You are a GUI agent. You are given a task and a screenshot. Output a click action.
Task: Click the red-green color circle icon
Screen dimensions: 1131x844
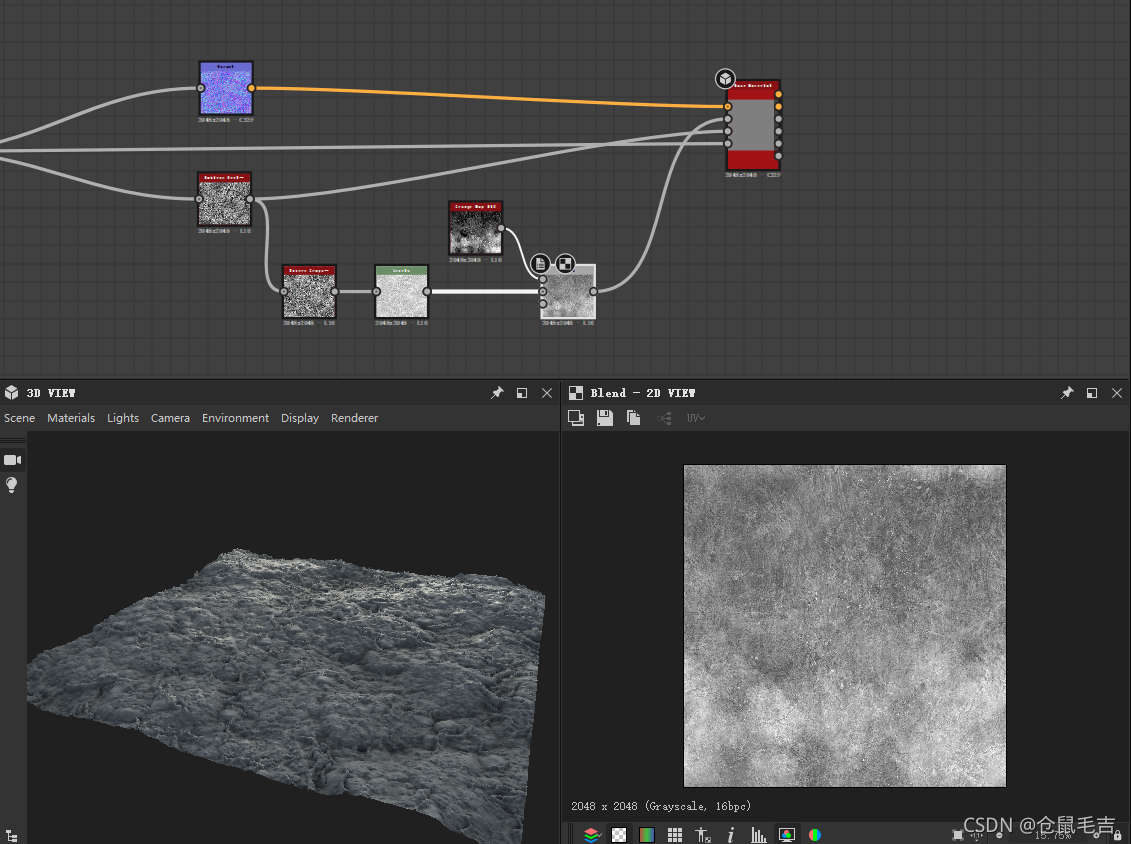pos(815,835)
